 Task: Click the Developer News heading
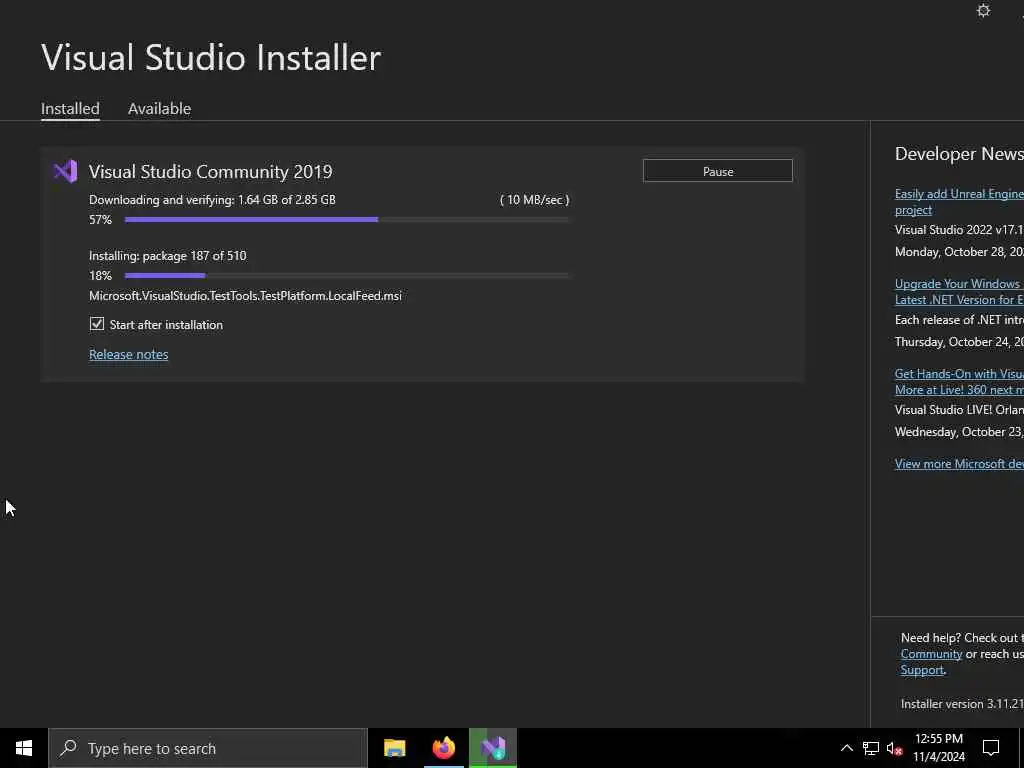point(959,154)
